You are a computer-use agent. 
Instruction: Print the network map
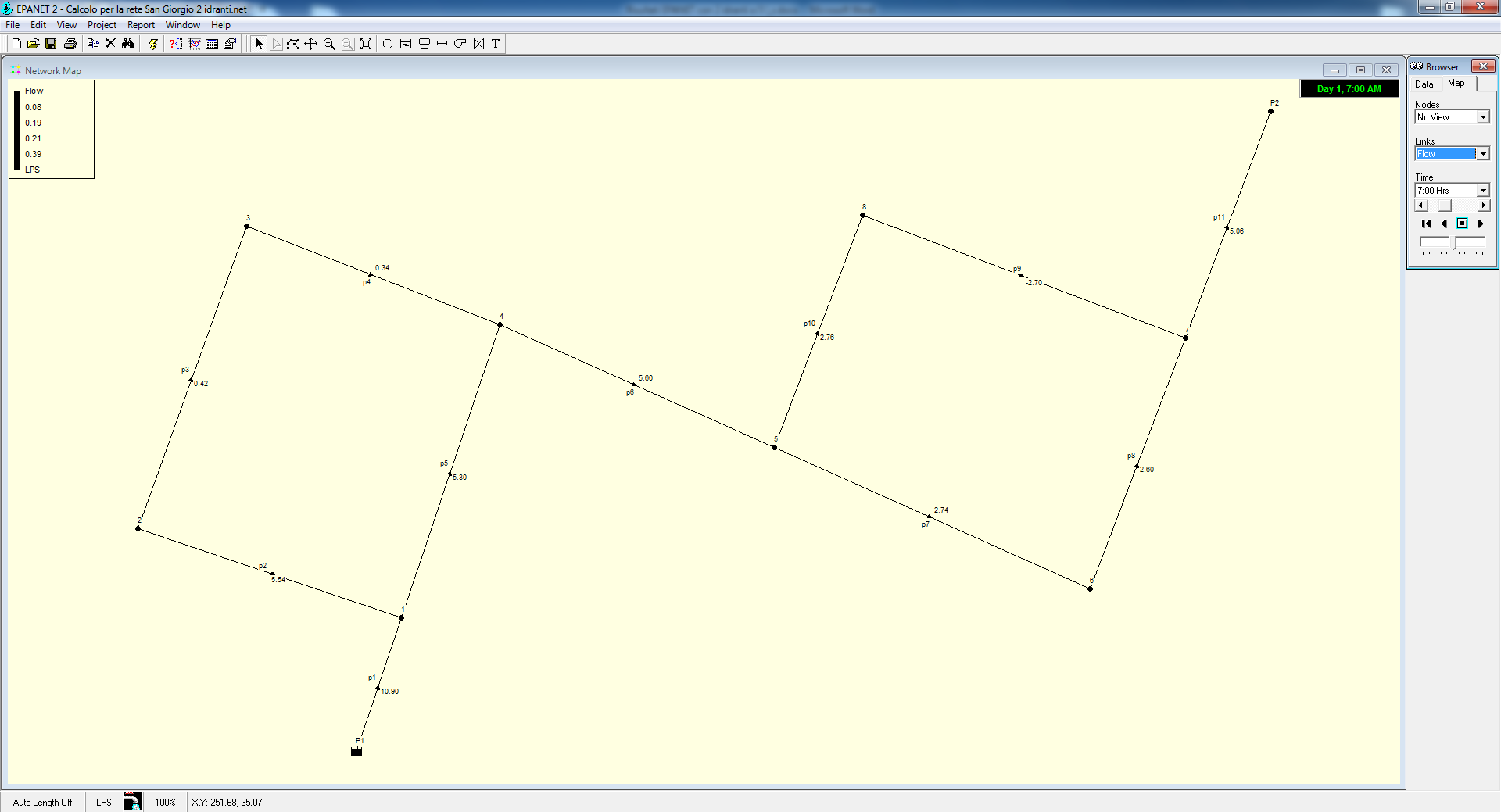point(70,44)
